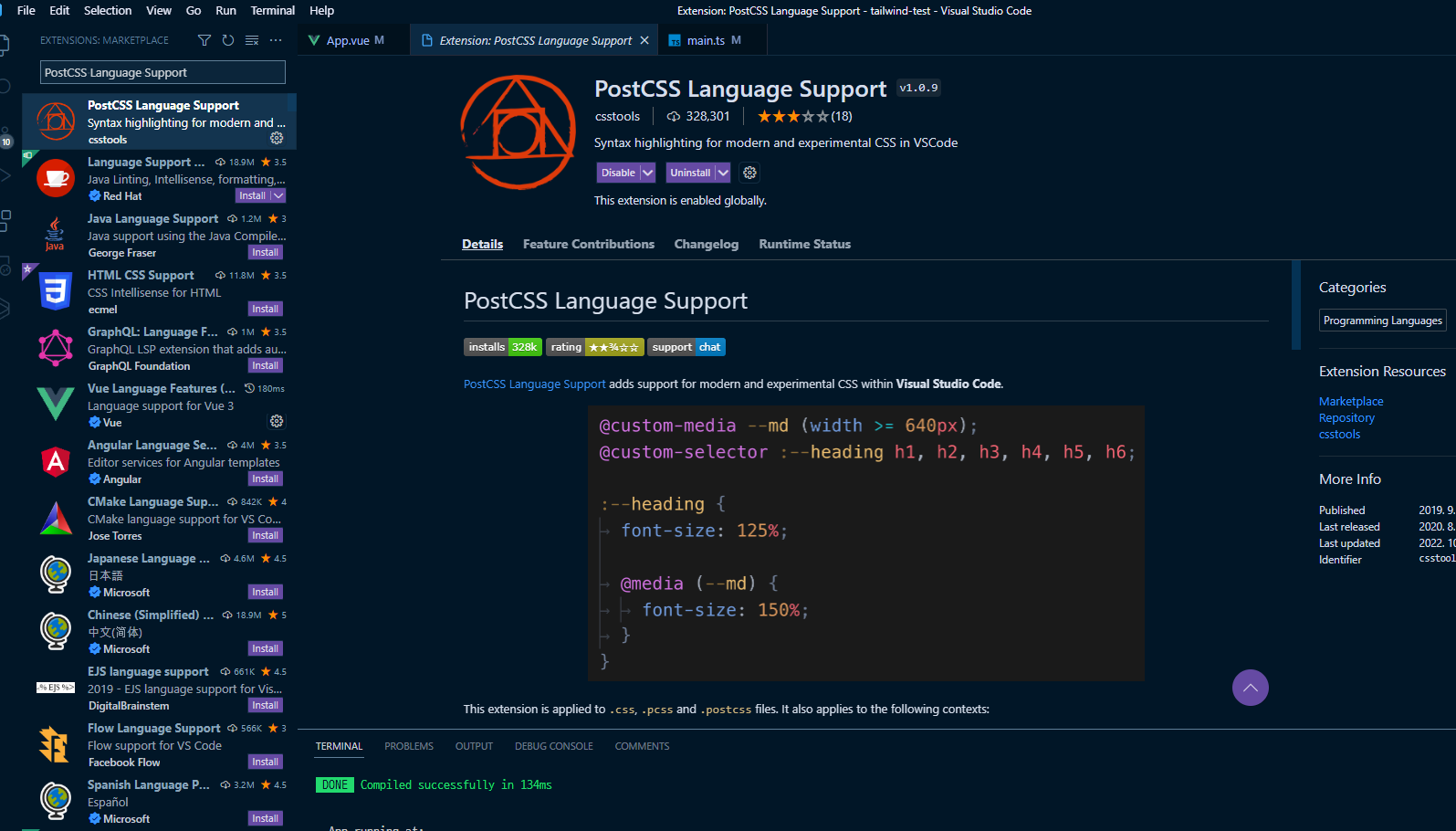Switch to OUTPUT panel tab
Viewport: 1456px width, 831px height.
coord(475,746)
